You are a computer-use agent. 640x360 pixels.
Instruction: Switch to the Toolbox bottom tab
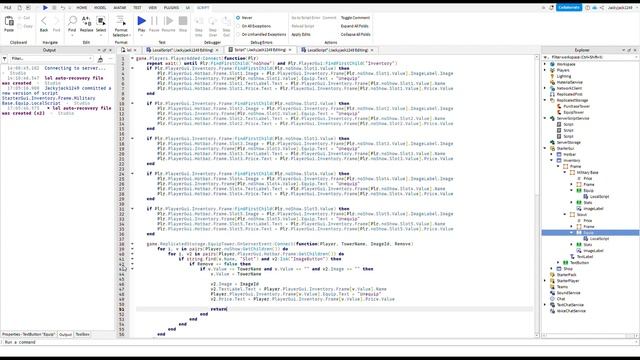[82, 334]
